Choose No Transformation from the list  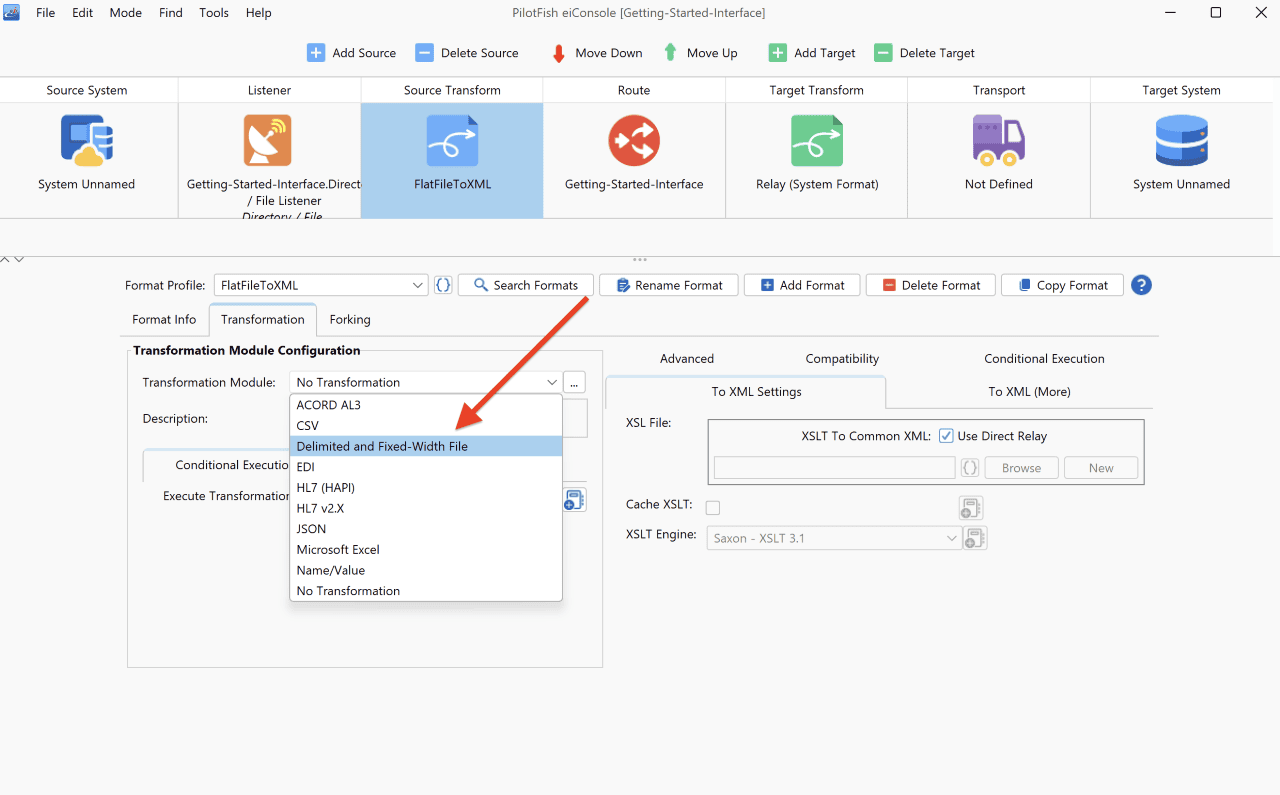426,591
